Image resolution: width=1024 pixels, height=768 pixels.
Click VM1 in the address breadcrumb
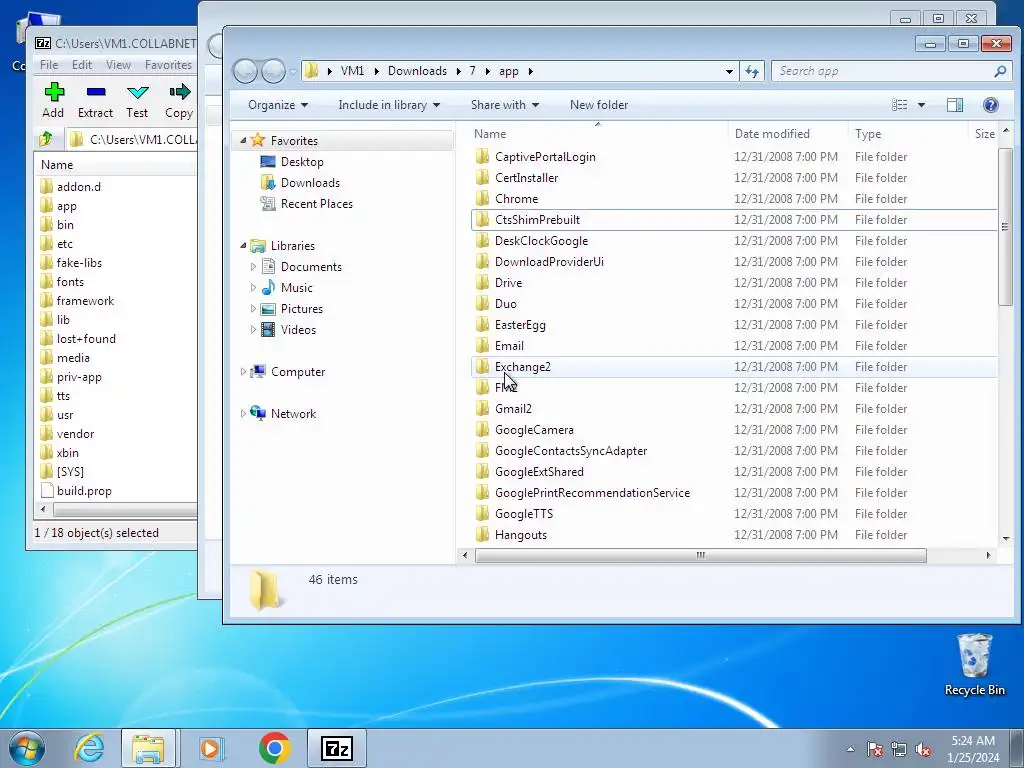[x=353, y=71]
